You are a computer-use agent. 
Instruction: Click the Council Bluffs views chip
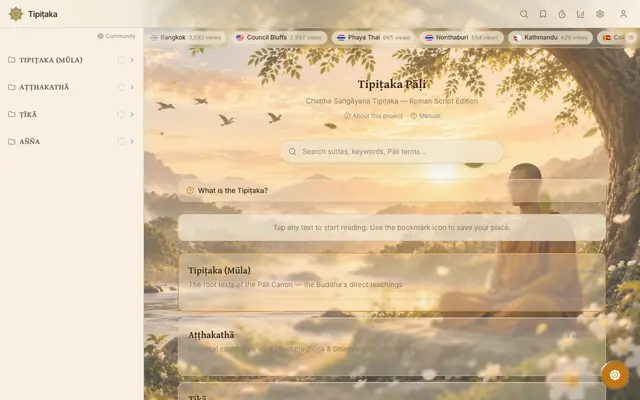tap(279, 38)
